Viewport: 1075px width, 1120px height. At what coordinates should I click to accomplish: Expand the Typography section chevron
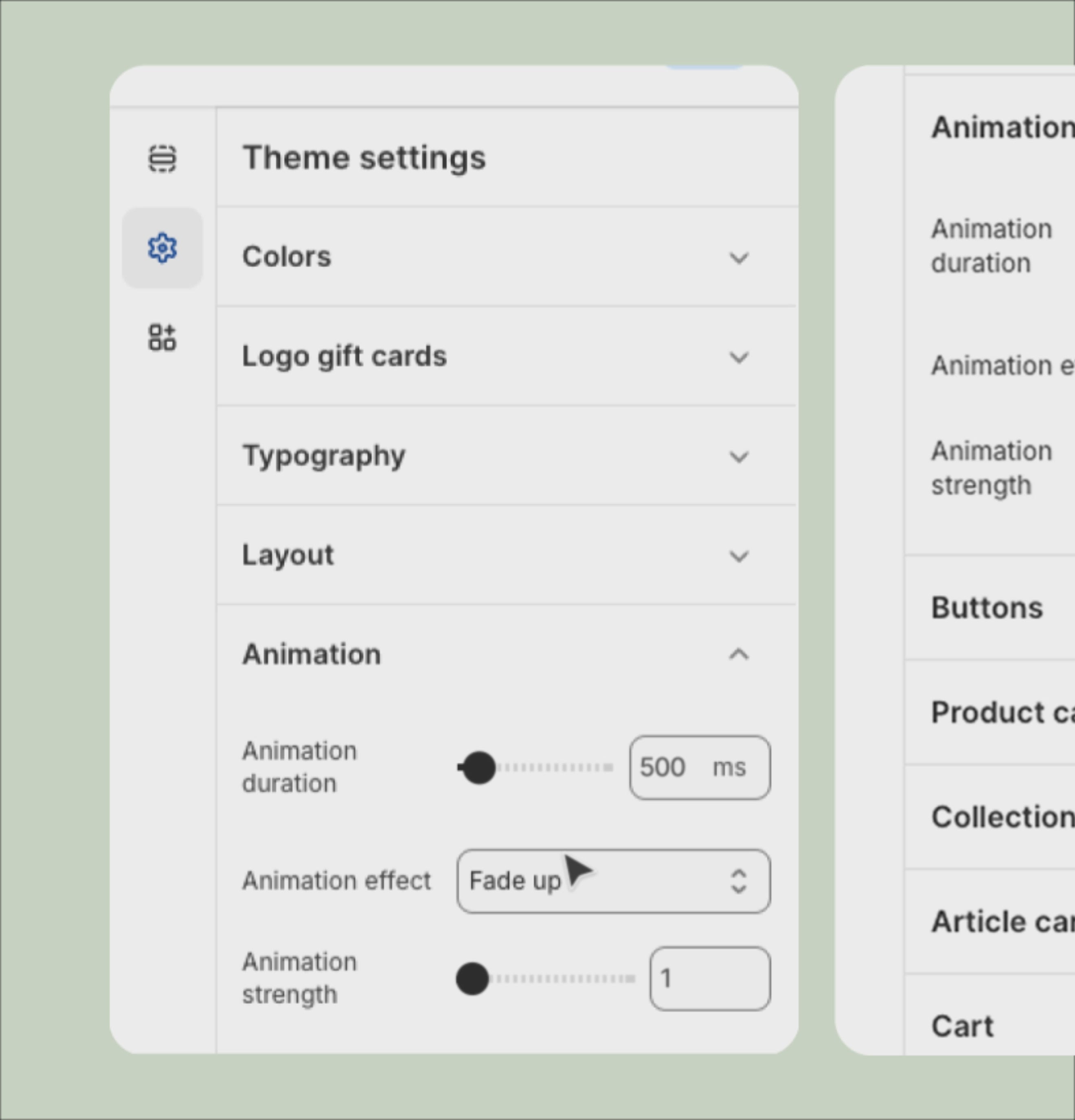739,457
